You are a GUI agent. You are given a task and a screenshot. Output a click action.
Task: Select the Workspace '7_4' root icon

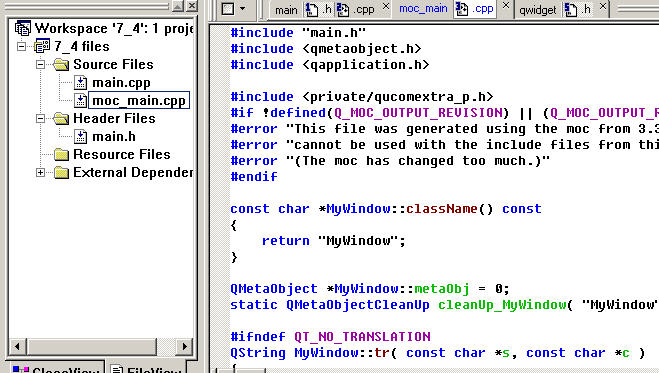[x=23, y=28]
